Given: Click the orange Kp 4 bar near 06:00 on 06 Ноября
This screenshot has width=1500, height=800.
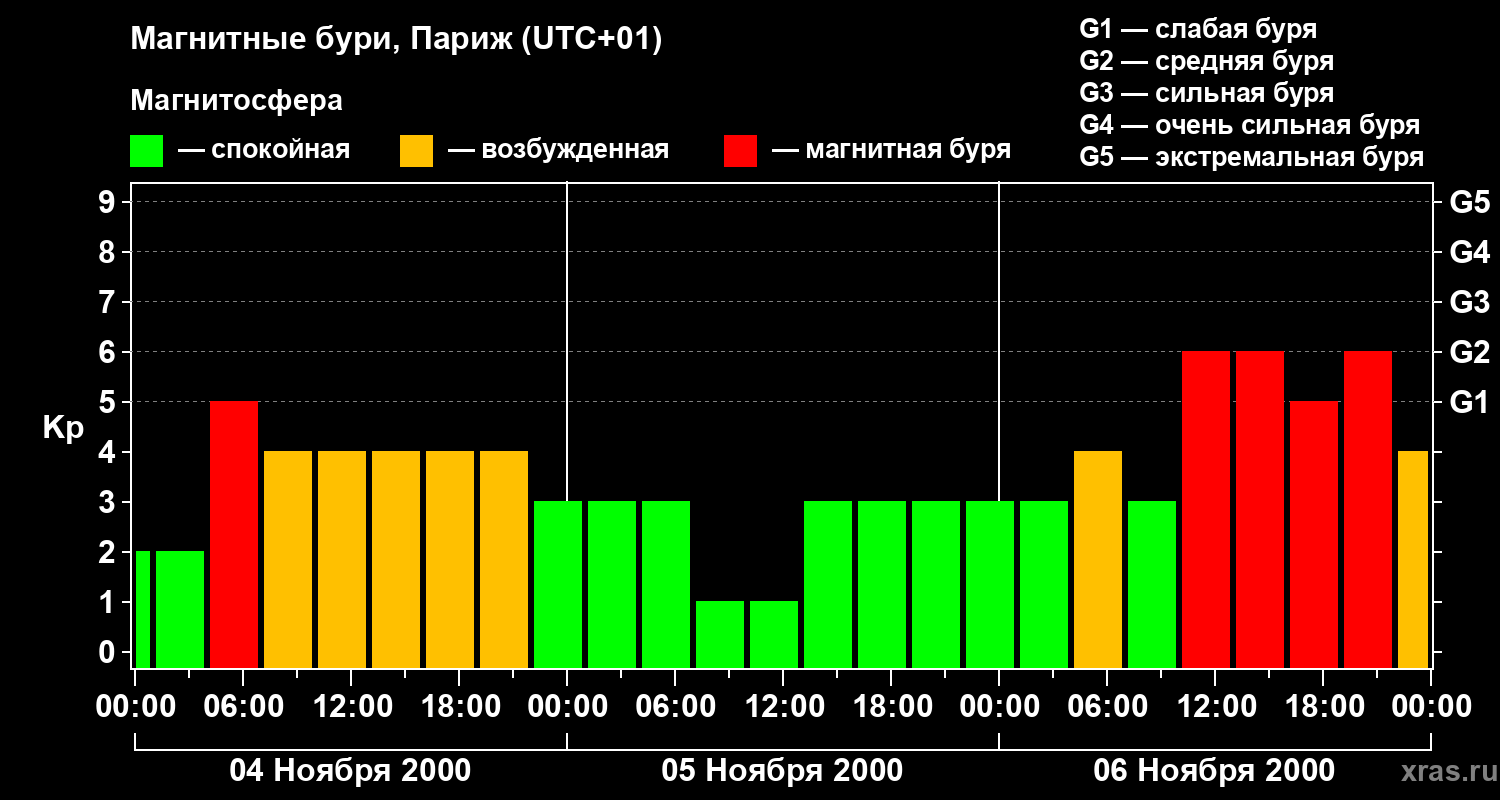Looking at the screenshot, I should [x=1098, y=559].
